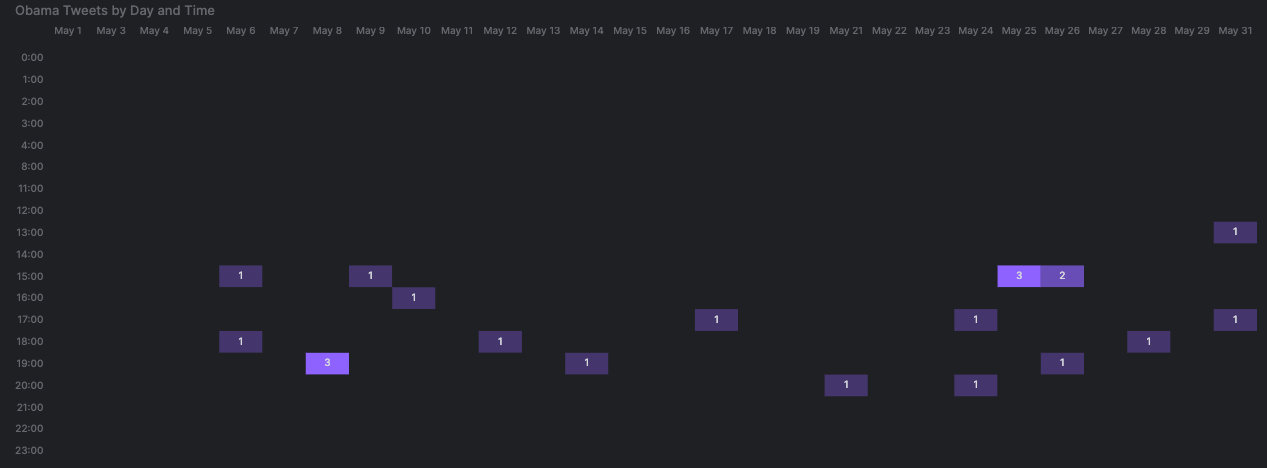Click the May 5 column label
Image resolution: width=1267 pixels, height=468 pixels.
click(198, 31)
